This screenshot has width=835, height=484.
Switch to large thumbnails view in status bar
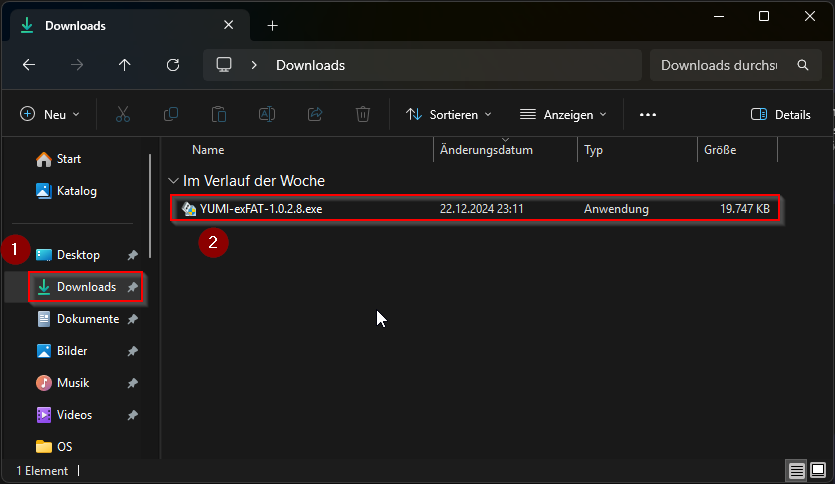[818, 471]
